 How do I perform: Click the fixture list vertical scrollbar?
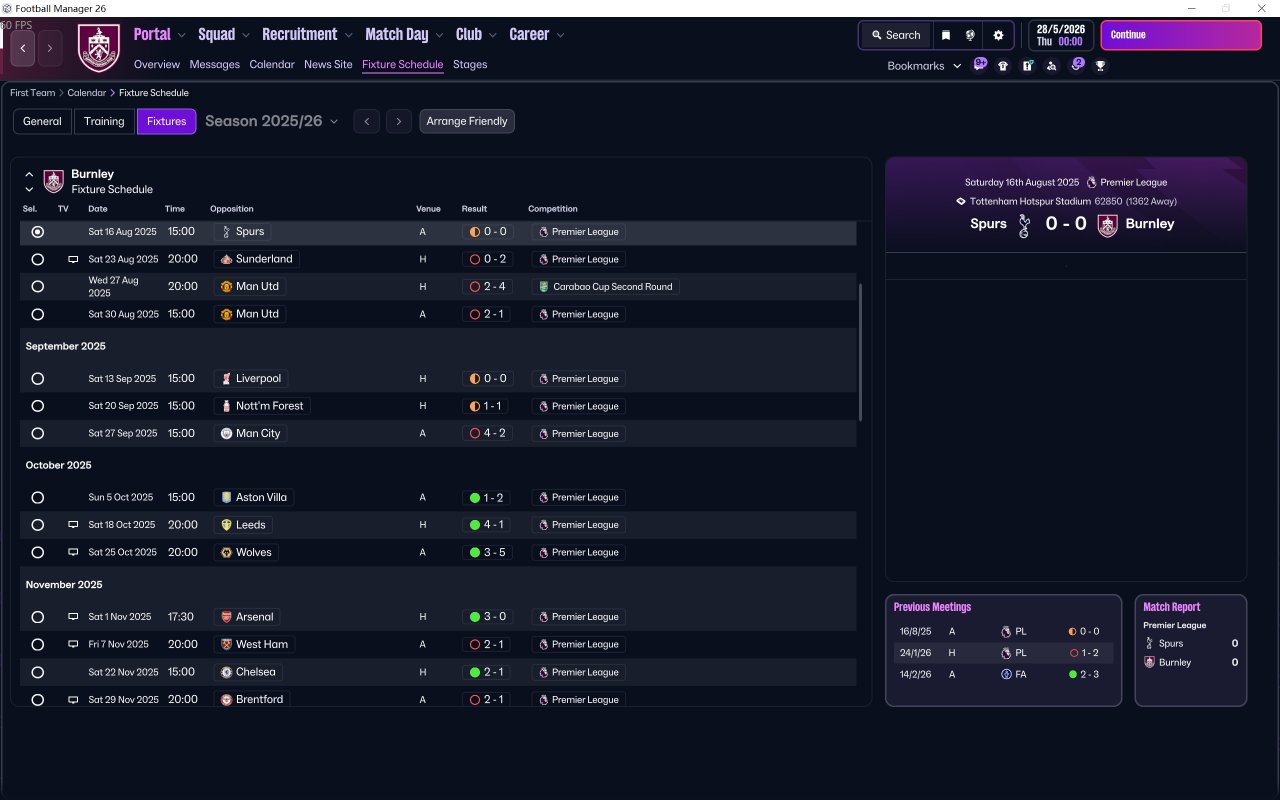pyautogui.click(x=860, y=352)
